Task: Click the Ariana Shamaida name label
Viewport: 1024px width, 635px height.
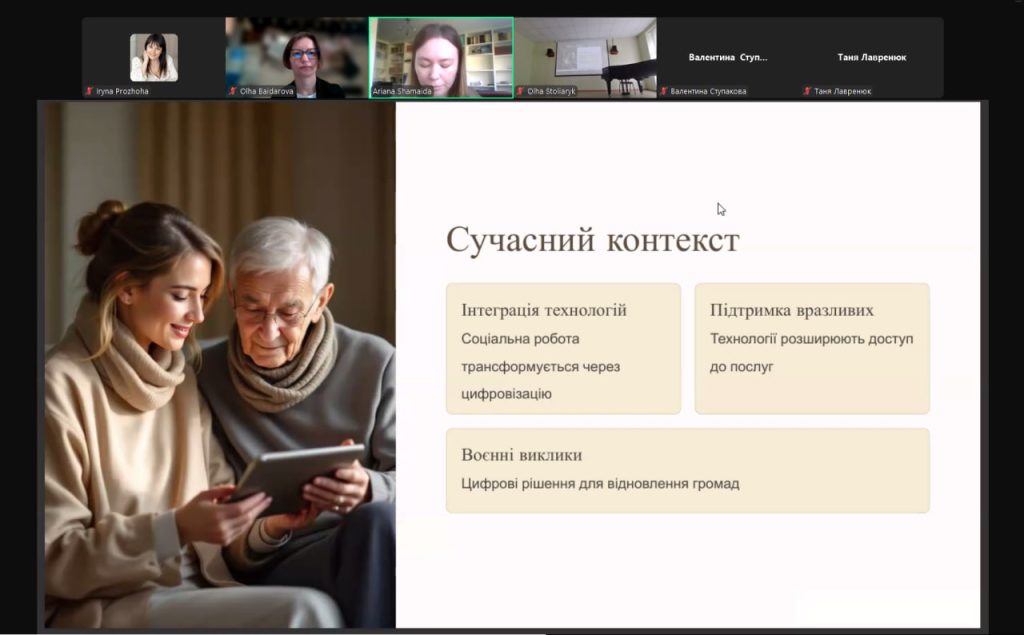Action: 402,91
